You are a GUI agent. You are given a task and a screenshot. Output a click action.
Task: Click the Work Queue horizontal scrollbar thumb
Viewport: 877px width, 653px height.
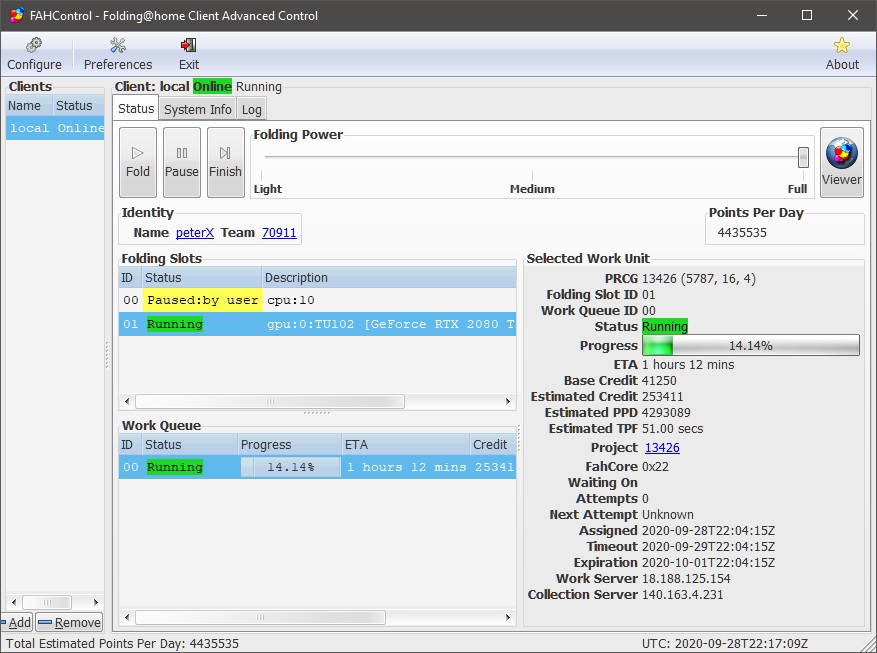[x=260, y=617]
